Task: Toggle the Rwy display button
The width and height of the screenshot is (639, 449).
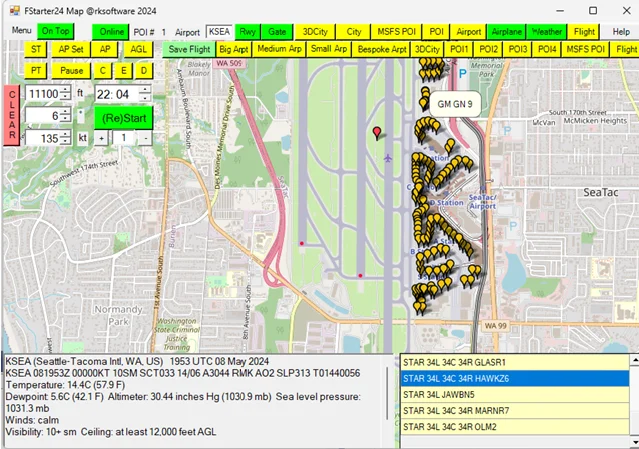Action: coord(247,32)
